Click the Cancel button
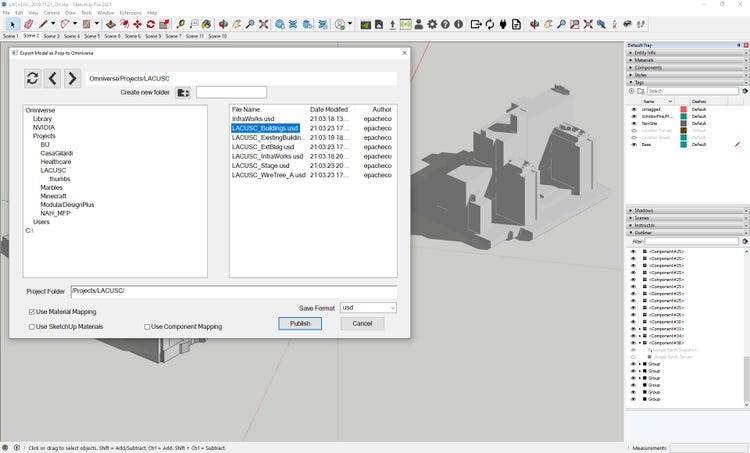750x453 pixels. click(362, 323)
